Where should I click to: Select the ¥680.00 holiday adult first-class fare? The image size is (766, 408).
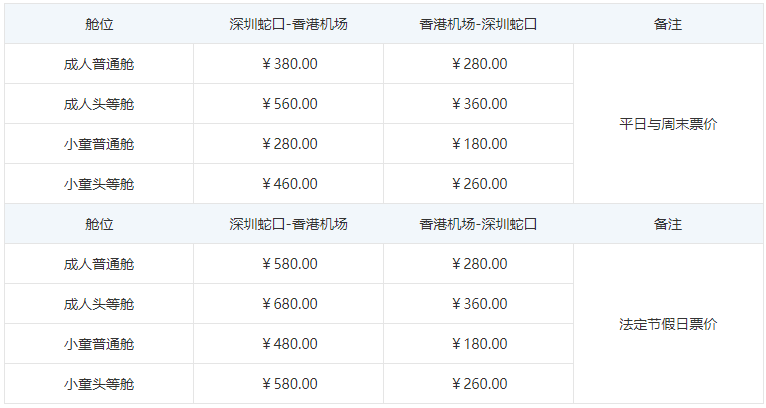coord(289,304)
